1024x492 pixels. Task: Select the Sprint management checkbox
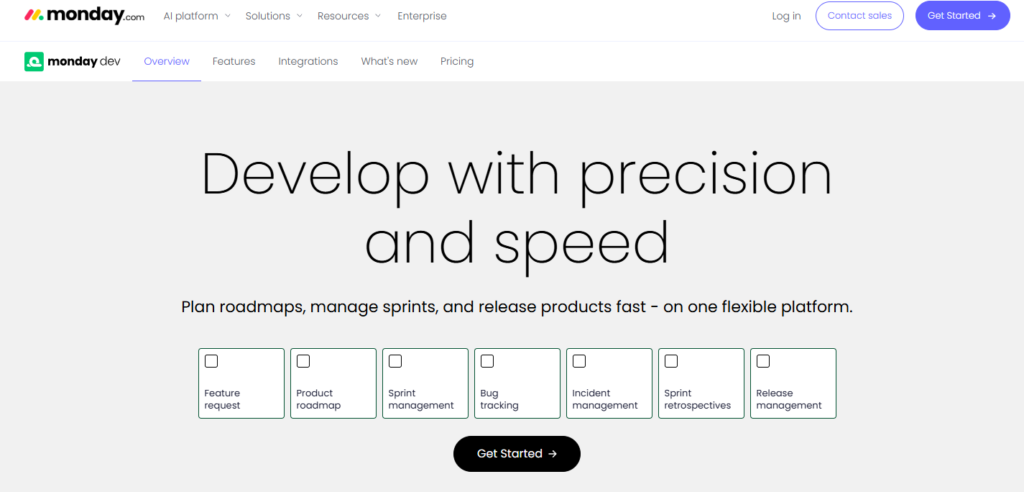pos(395,361)
